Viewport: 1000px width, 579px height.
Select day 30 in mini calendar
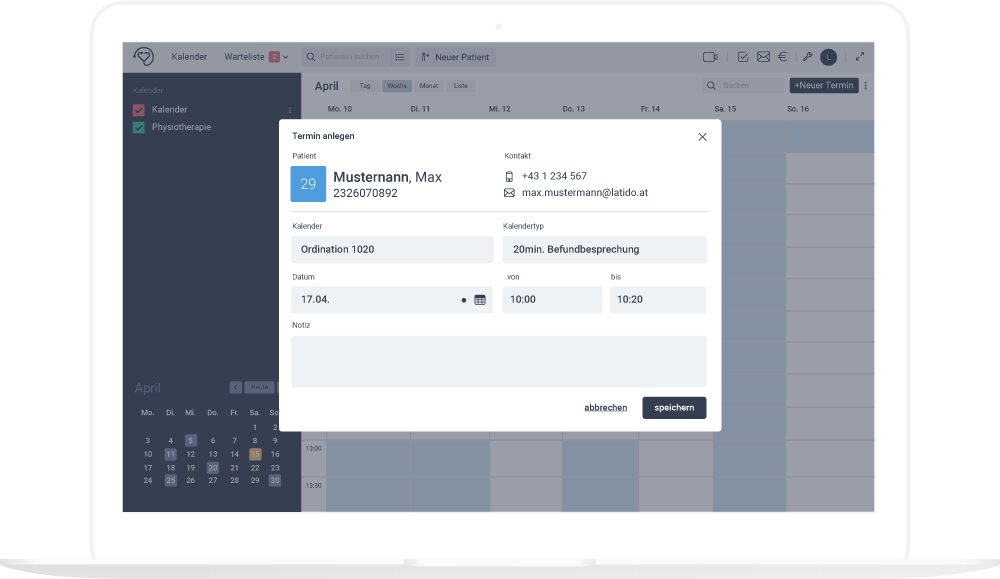275,480
